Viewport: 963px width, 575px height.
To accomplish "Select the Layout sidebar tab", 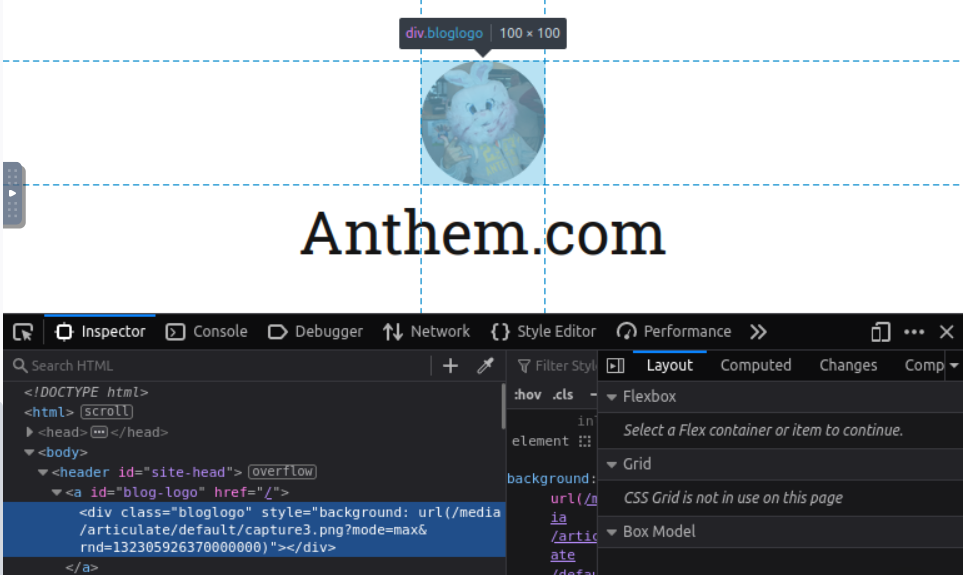I will click(669, 366).
